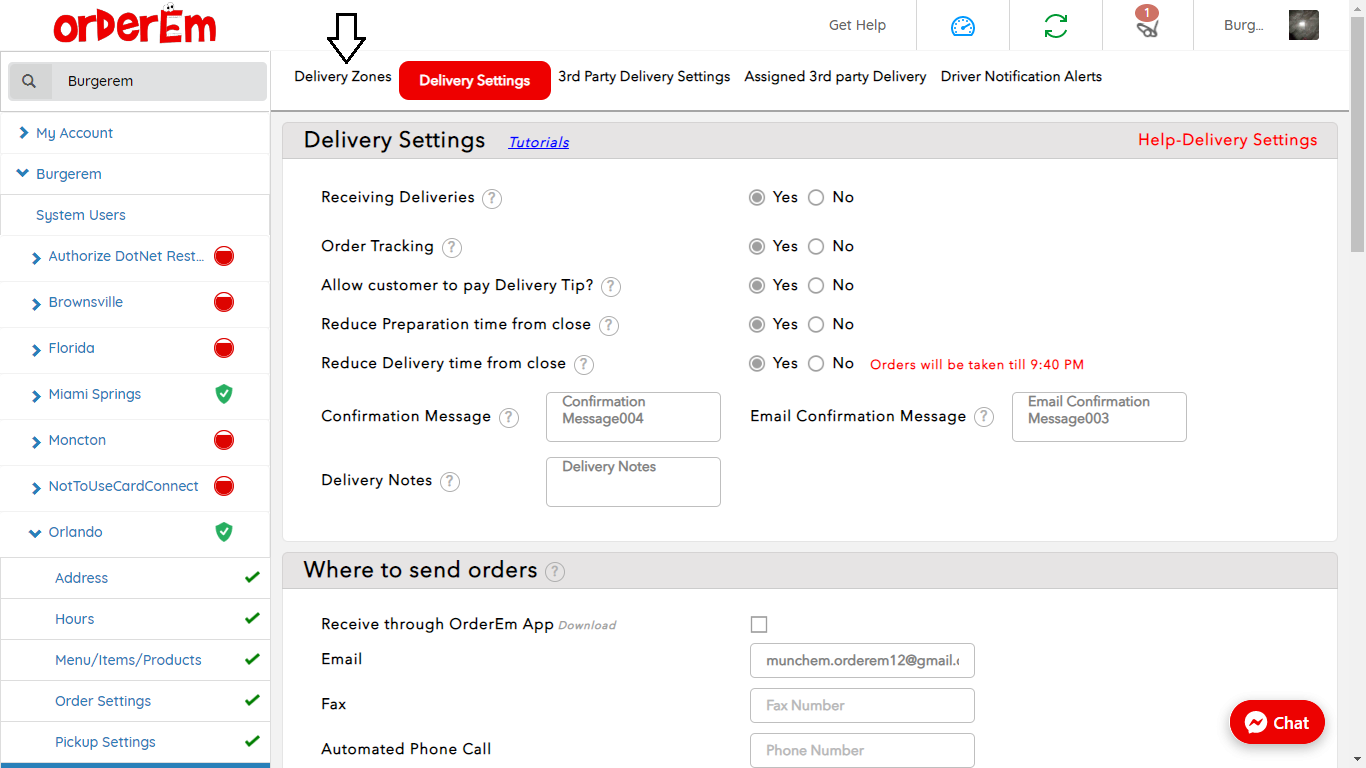Check Receive through OrderEm App box
The width and height of the screenshot is (1366, 768).
coord(759,625)
